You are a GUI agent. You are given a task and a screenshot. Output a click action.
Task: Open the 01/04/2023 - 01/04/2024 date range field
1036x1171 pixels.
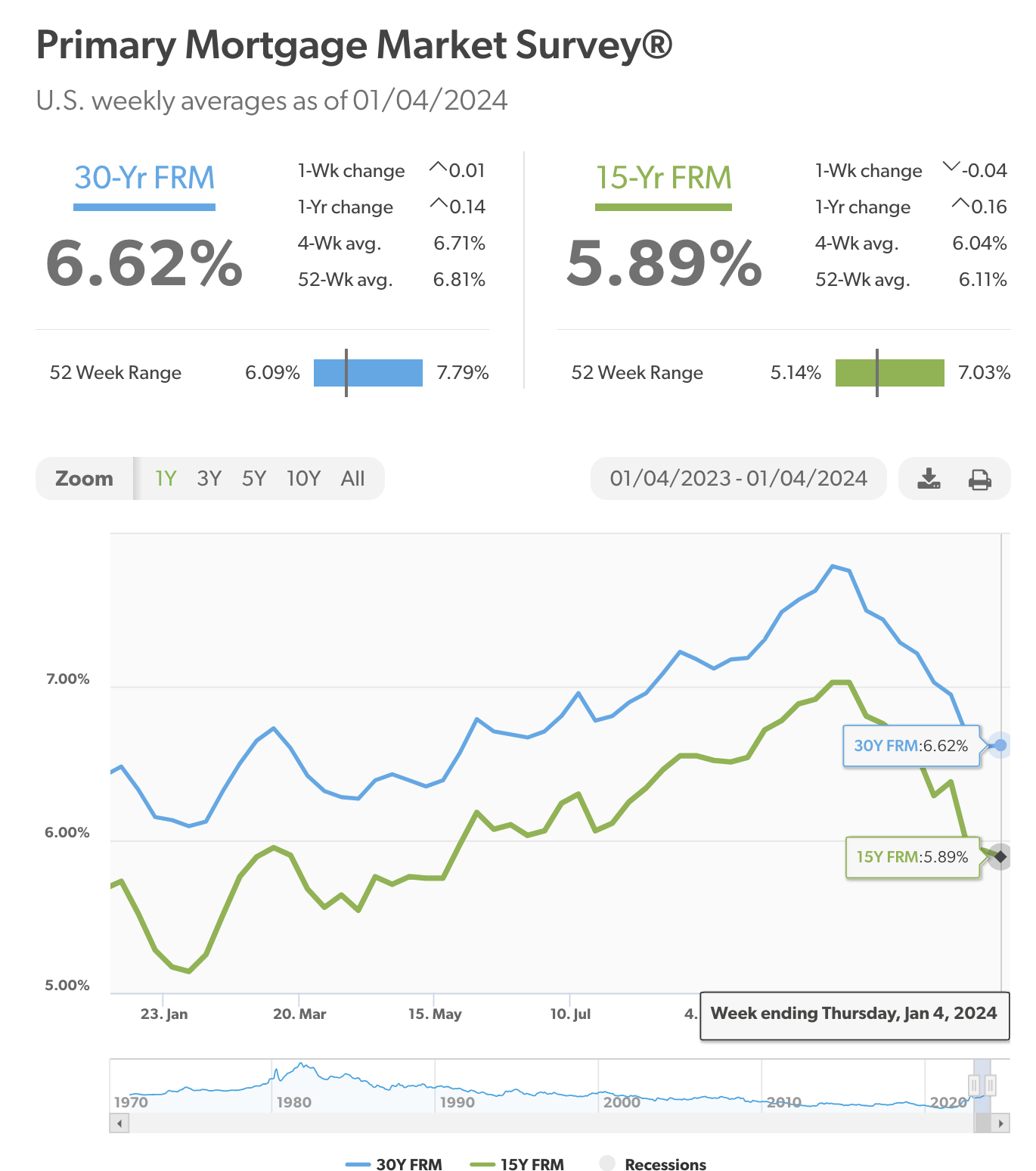(x=738, y=479)
